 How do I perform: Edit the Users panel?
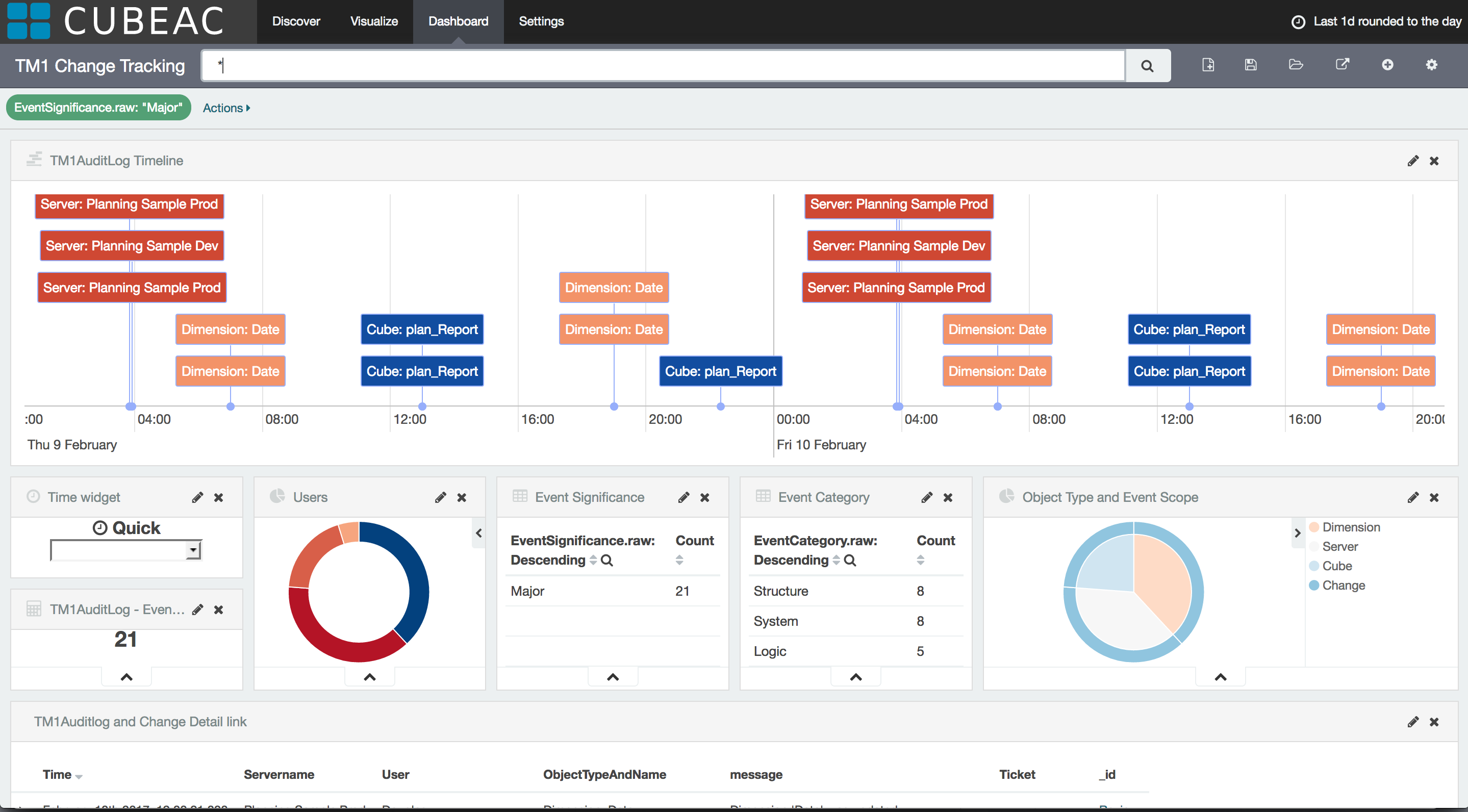coord(441,497)
